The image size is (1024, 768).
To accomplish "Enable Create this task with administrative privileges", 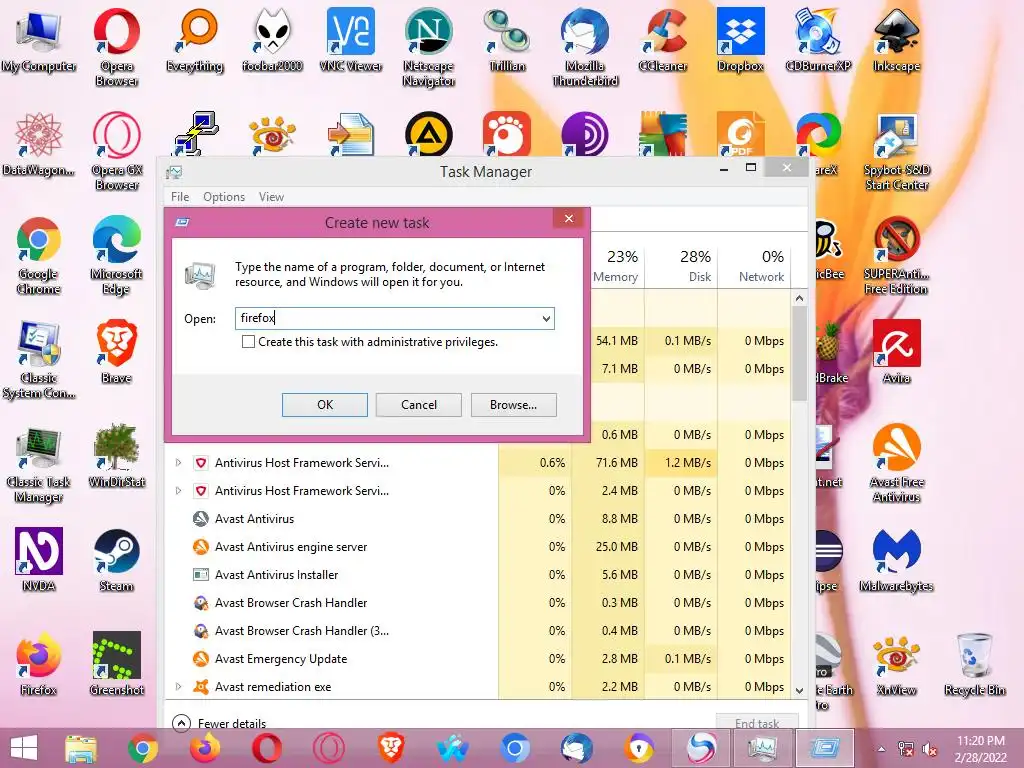I will click(x=248, y=342).
